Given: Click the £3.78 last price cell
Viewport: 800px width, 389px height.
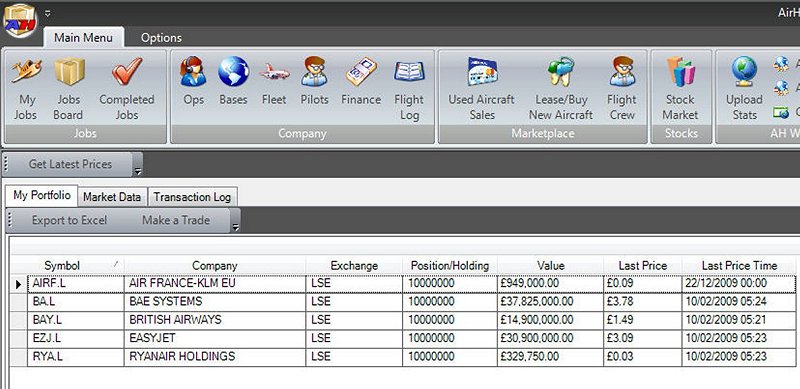Looking at the screenshot, I should tap(643, 302).
